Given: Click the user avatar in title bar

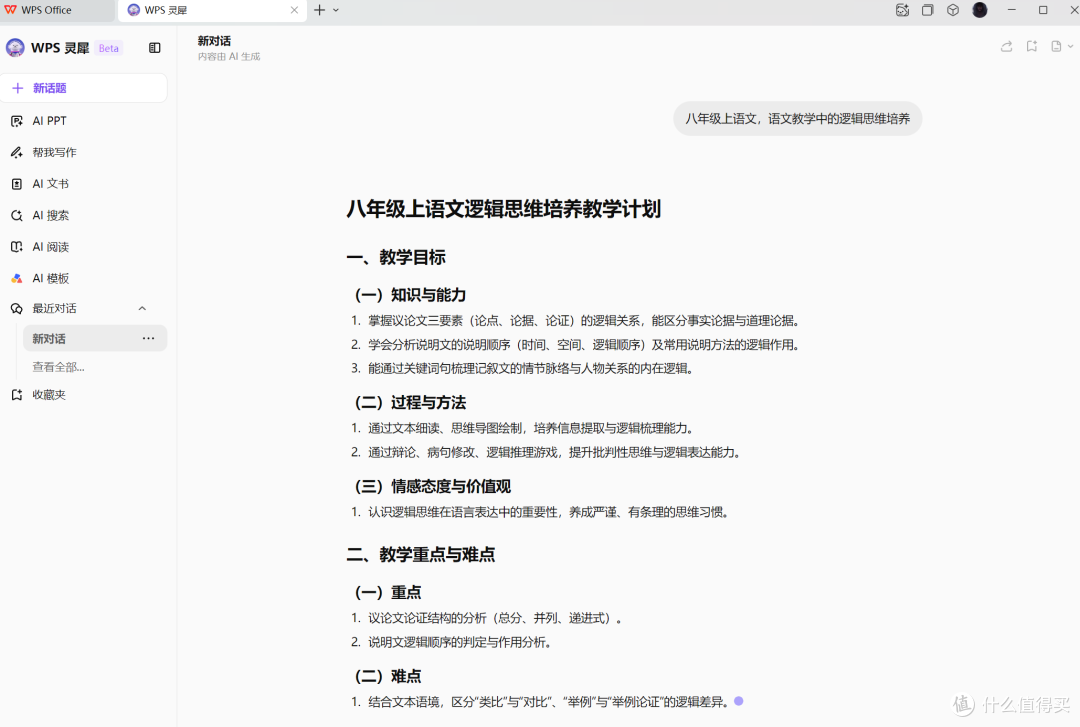Looking at the screenshot, I should pos(979,10).
